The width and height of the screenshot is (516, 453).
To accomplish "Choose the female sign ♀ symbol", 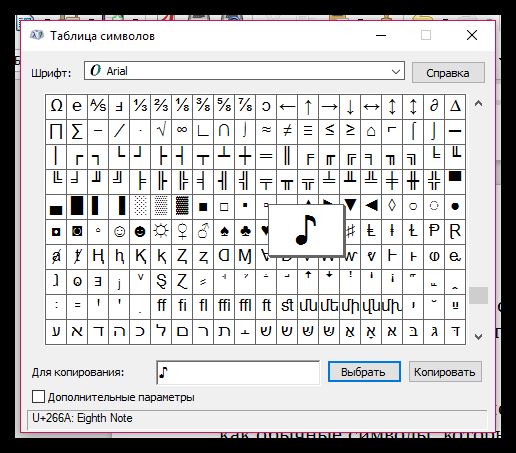I will pyautogui.click(x=182, y=231).
